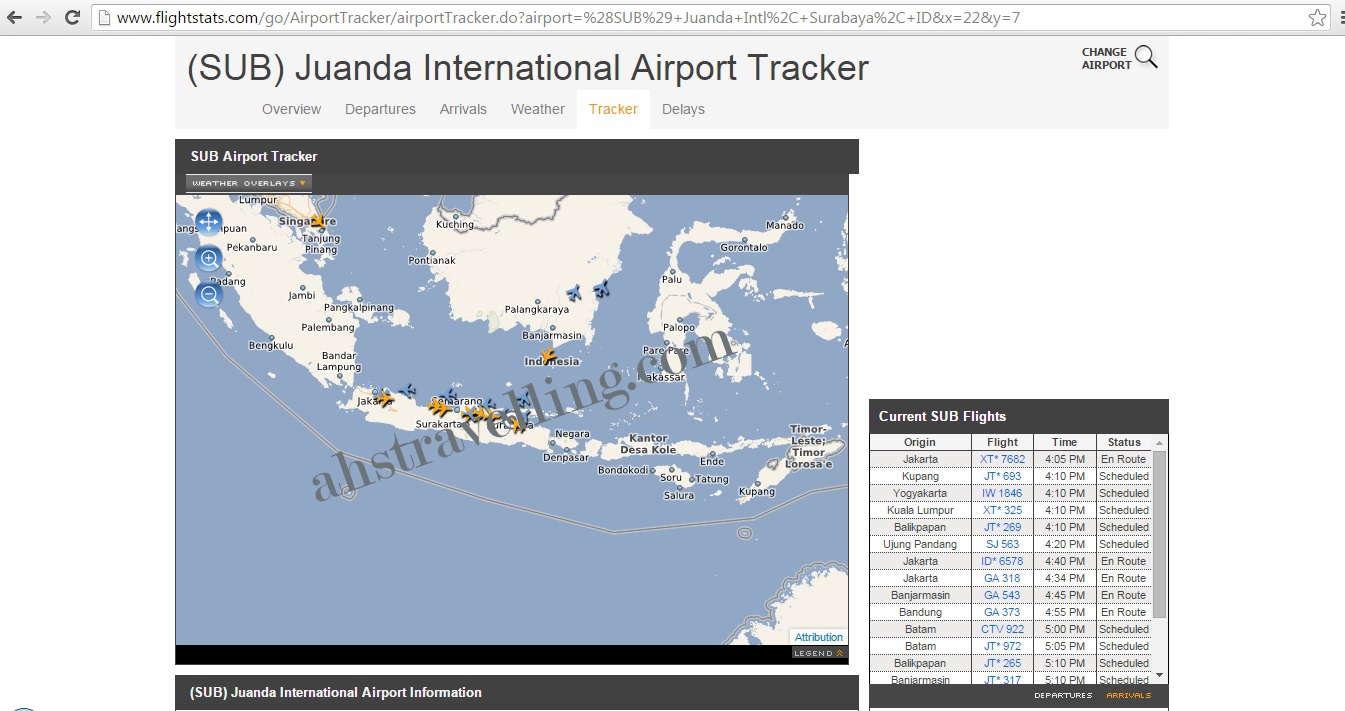
Task: Click the map pan control icon
Action: tap(208, 222)
